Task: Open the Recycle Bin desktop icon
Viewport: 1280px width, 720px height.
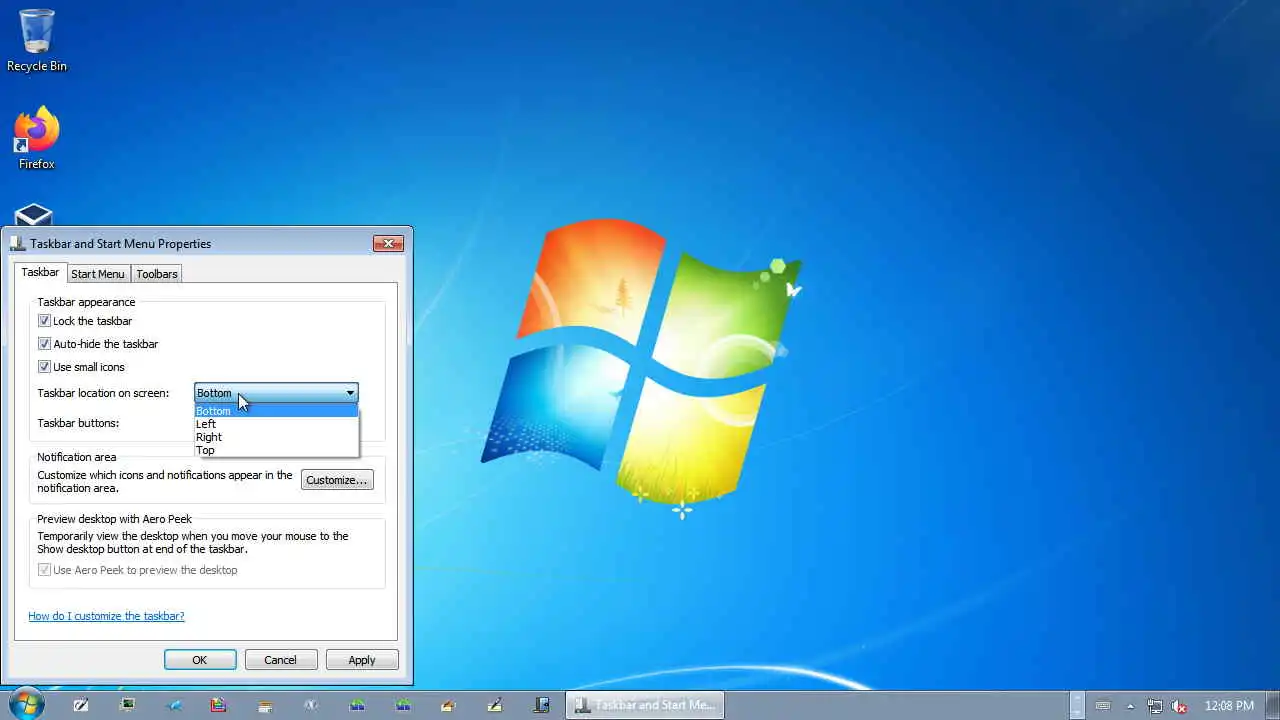Action: [37, 40]
